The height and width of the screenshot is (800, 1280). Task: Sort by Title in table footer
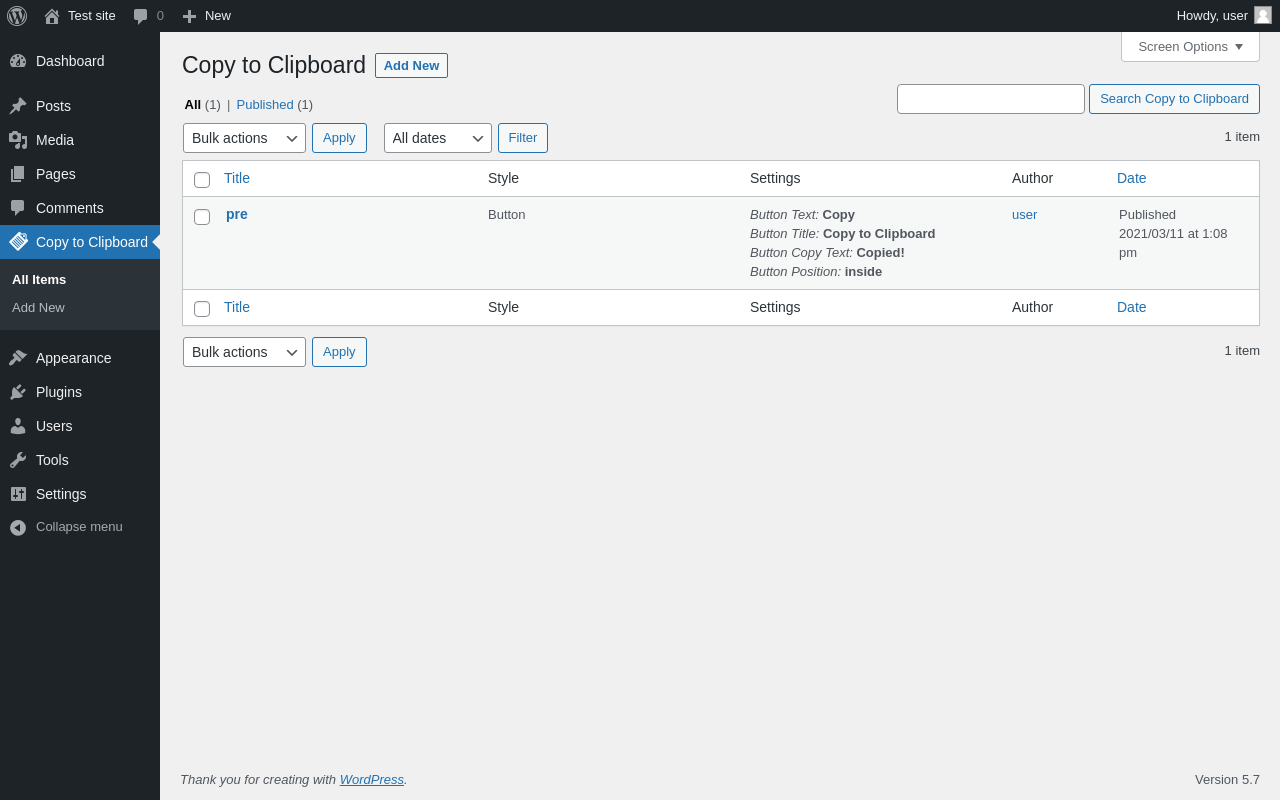(237, 307)
